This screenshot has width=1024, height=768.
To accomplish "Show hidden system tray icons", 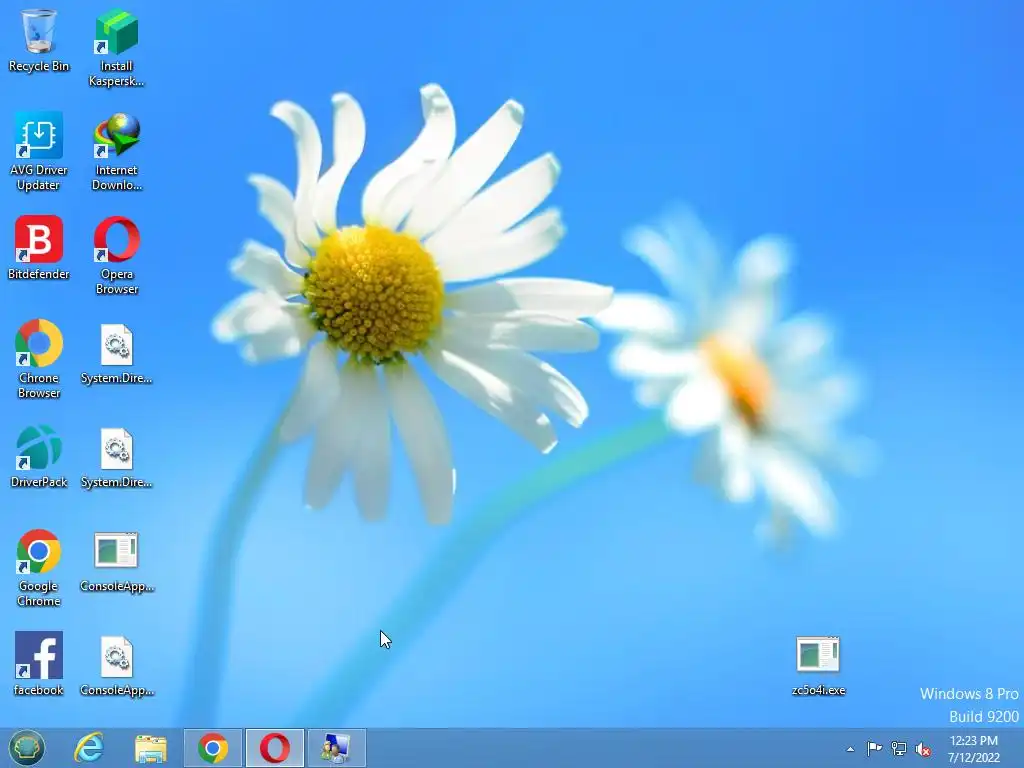I will [850, 749].
